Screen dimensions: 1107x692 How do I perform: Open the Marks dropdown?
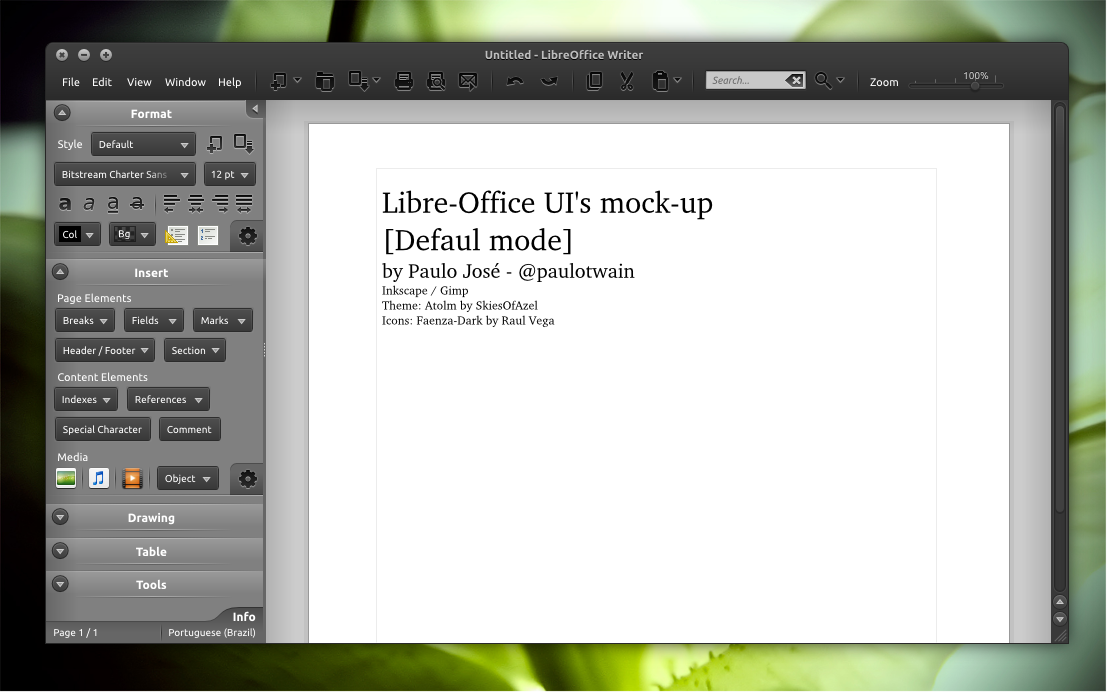click(222, 321)
